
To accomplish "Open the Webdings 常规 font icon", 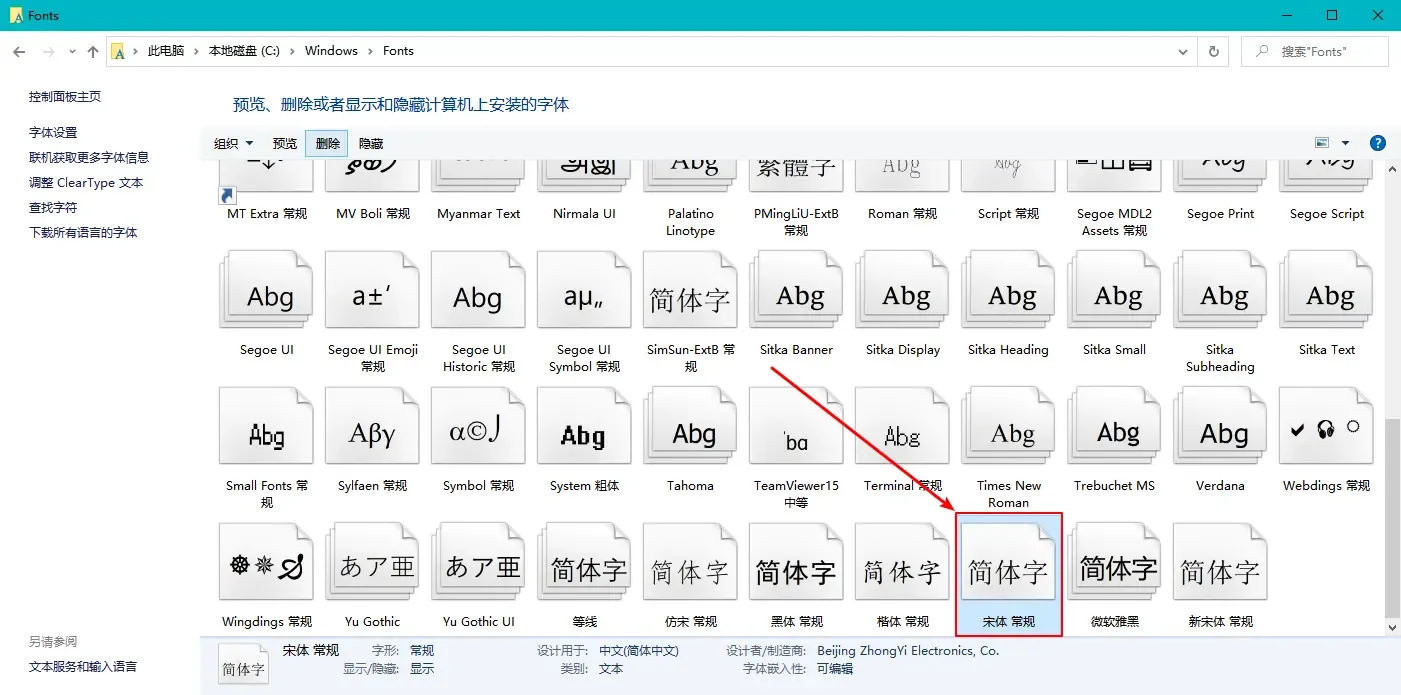I will click(1325, 425).
